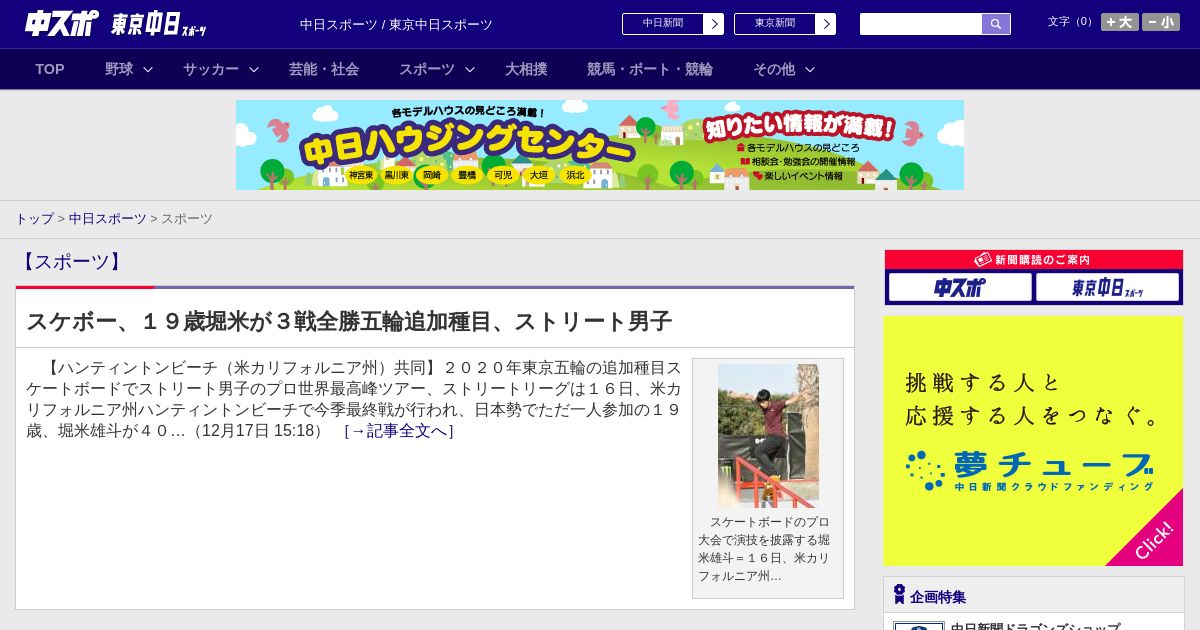Screen dimensions: 1200x630
Task: Open the 芸能・社会 menu item
Action: tap(324, 69)
